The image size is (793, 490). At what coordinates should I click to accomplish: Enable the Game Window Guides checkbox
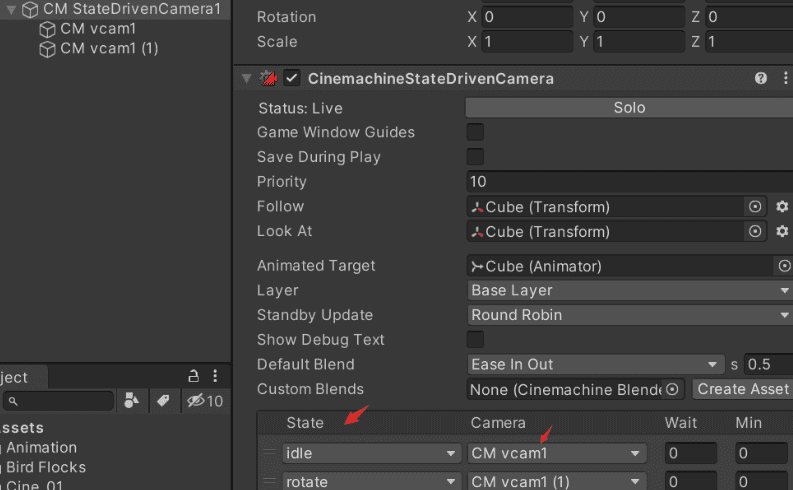coord(476,132)
